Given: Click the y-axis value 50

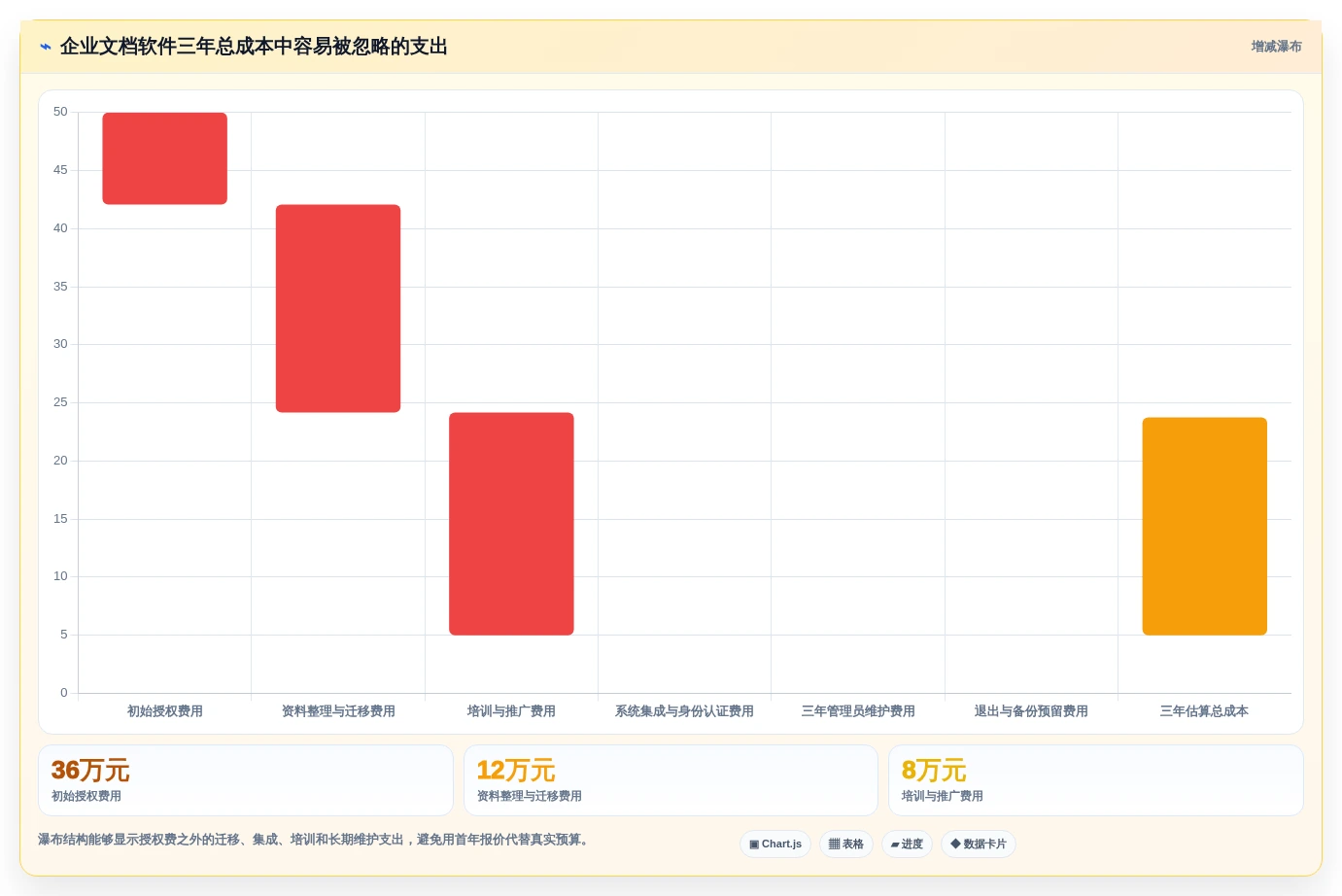Looking at the screenshot, I should point(60,112).
